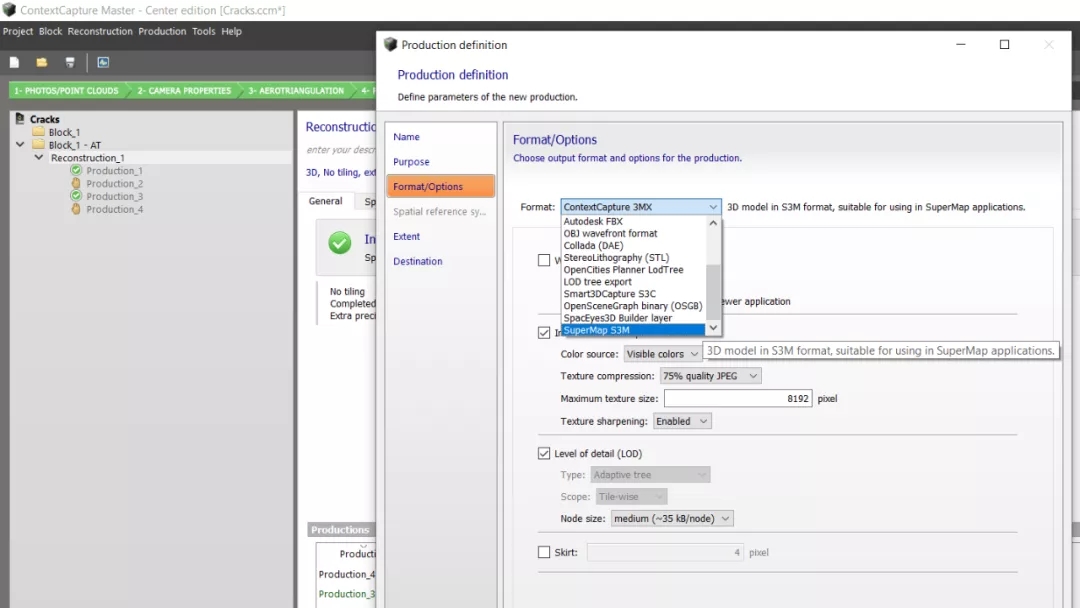Click the Open project folder toolbar icon
Screen dimensions: 1080x608
click(42, 63)
